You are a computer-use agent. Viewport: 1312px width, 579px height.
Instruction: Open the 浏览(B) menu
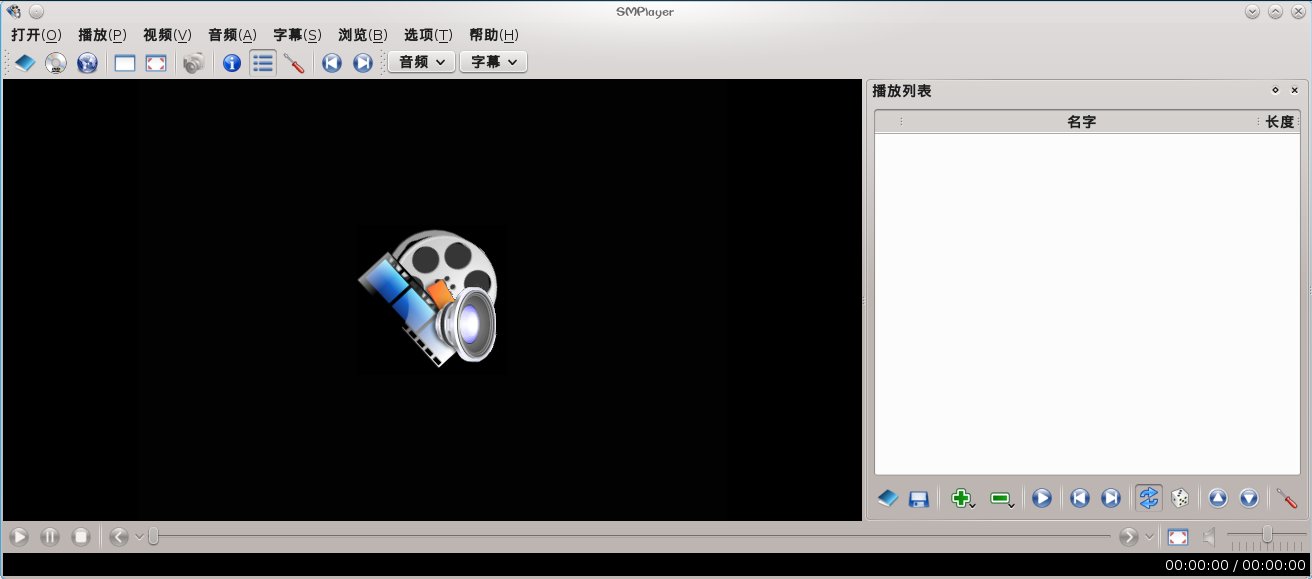tap(363, 35)
